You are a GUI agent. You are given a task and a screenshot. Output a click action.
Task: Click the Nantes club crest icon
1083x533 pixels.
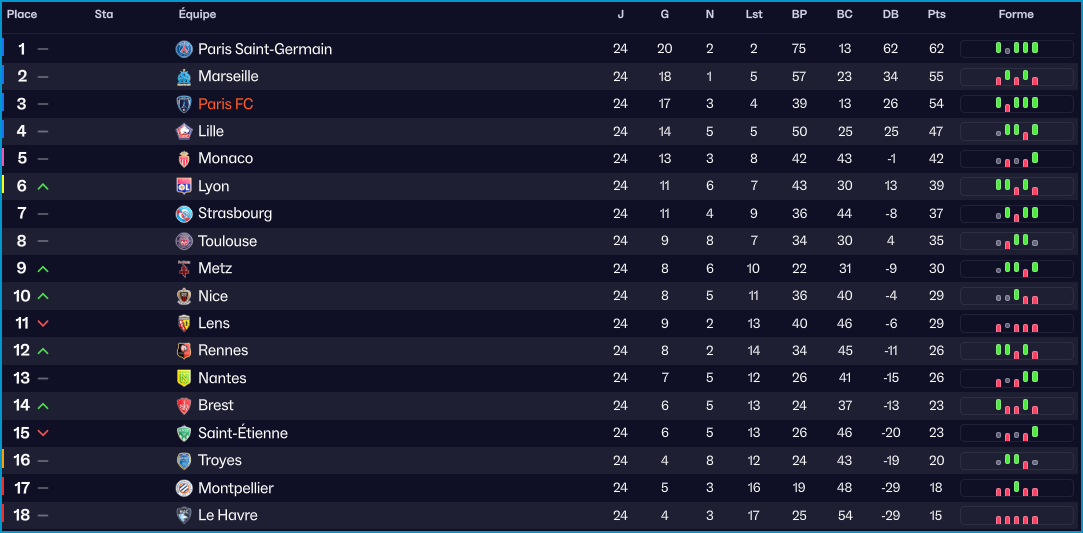point(184,378)
